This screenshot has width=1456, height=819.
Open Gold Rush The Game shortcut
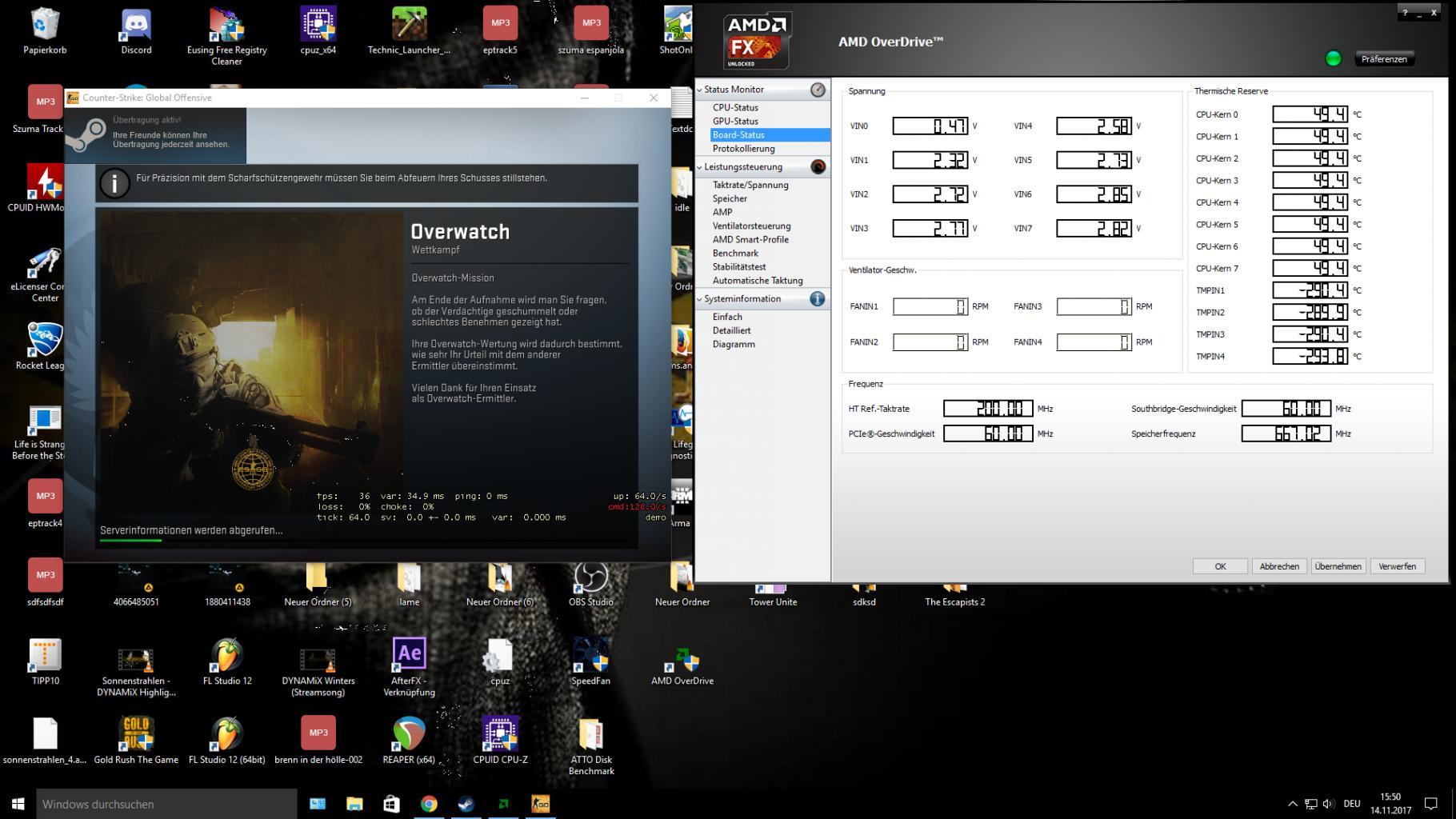pos(136,741)
